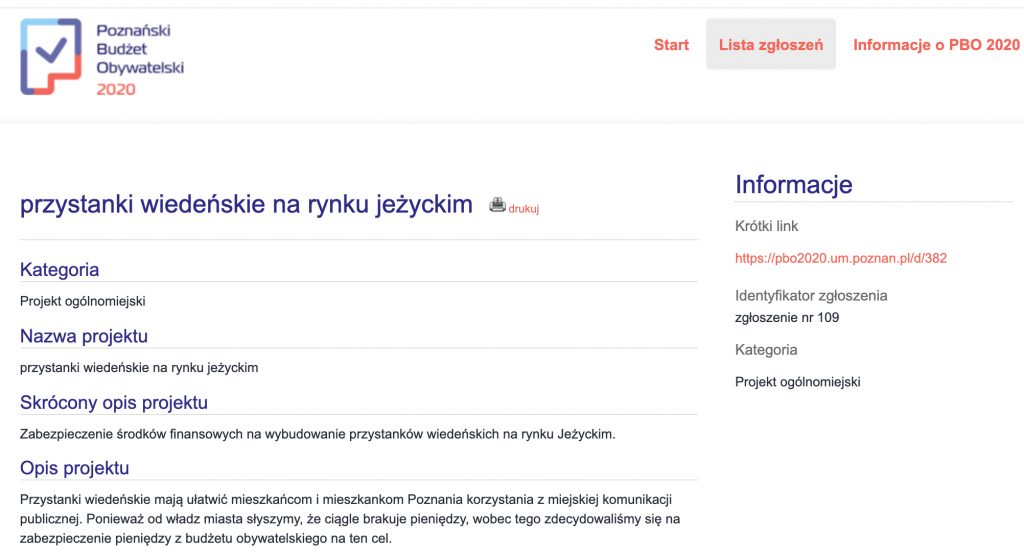The image size is (1024, 553).
Task: Click the Poznański Budżet Obywatelski checkmark logo
Action: 51,56
